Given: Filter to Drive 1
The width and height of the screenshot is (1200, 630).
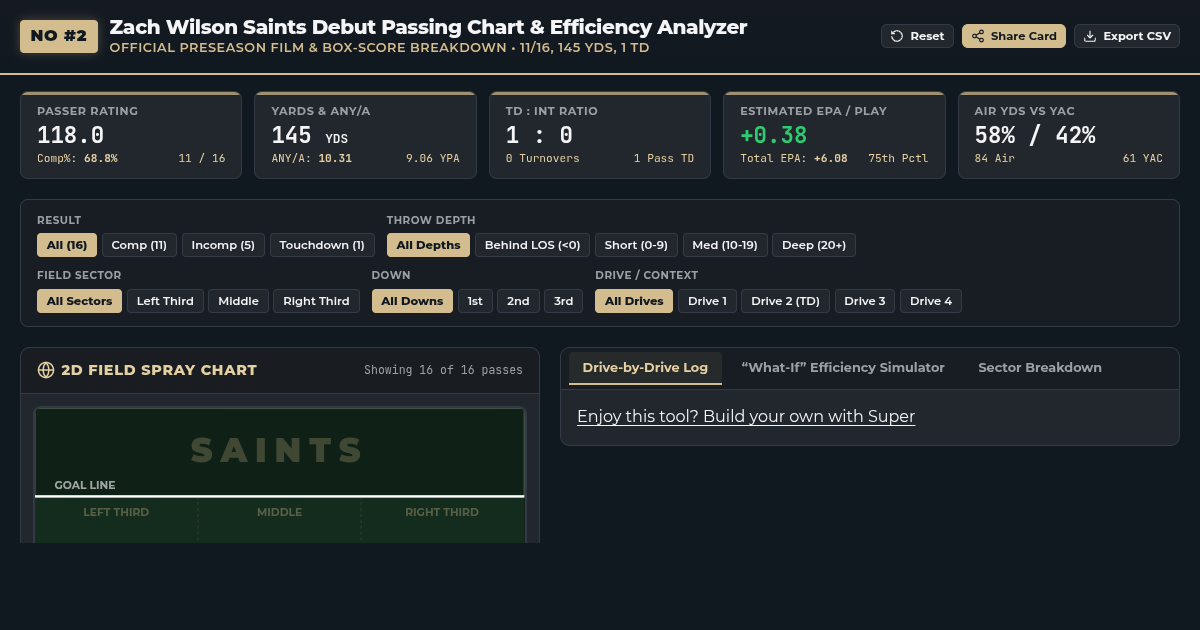Looking at the screenshot, I should tap(707, 301).
